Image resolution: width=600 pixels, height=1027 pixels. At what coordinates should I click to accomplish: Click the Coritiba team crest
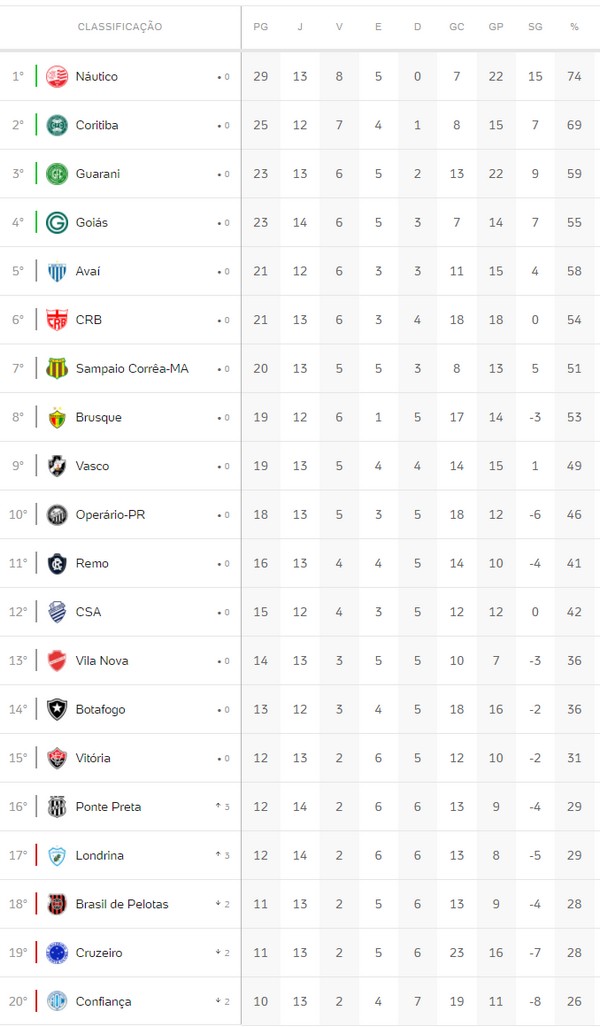pos(56,125)
